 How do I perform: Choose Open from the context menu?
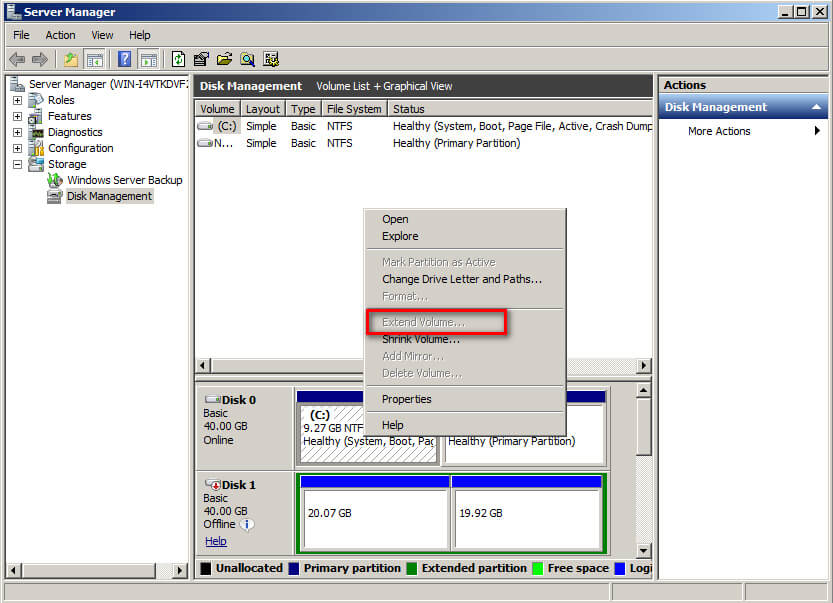coord(465,219)
